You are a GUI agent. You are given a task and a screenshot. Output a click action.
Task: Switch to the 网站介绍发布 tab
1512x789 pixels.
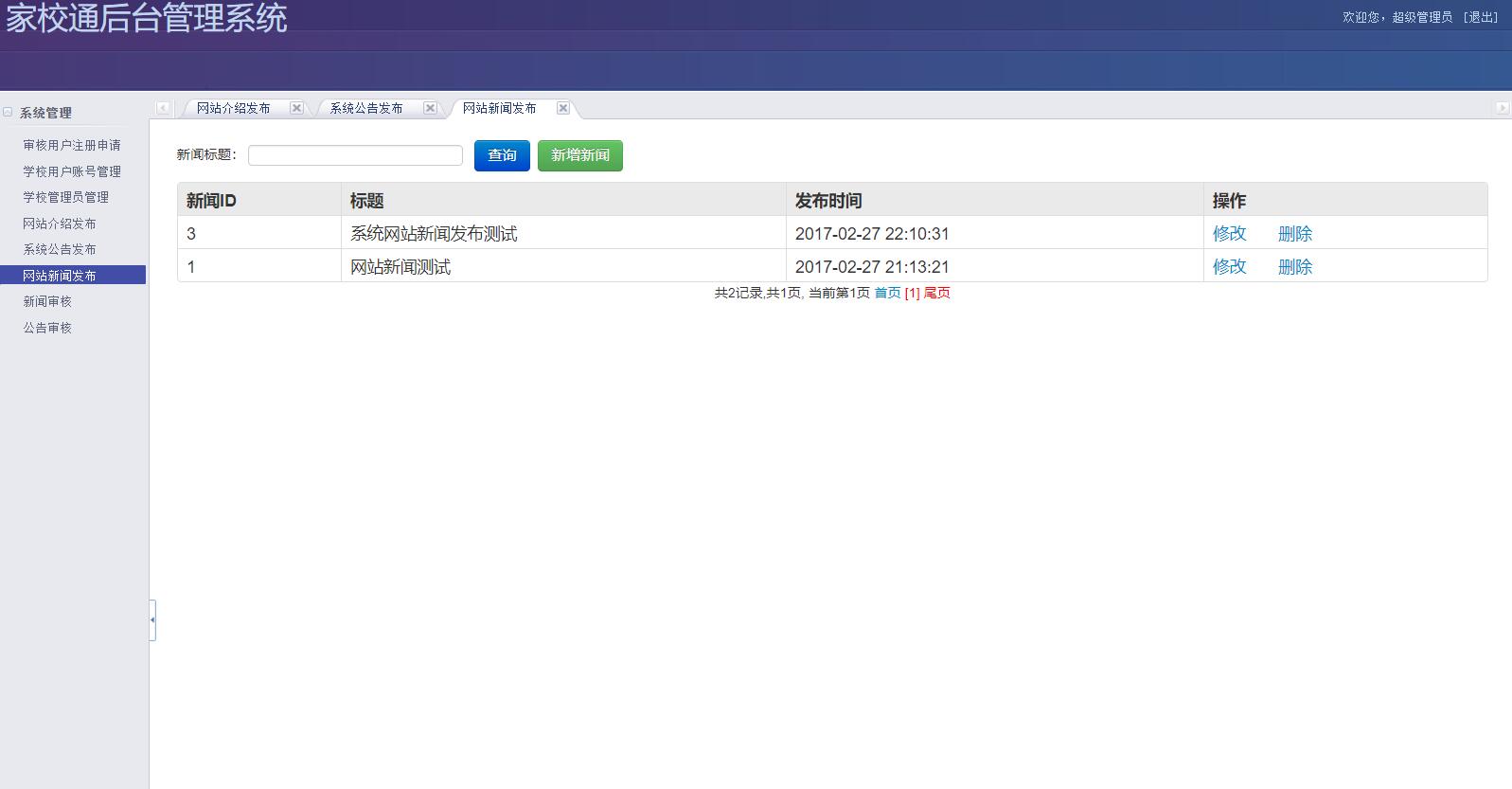[234, 108]
